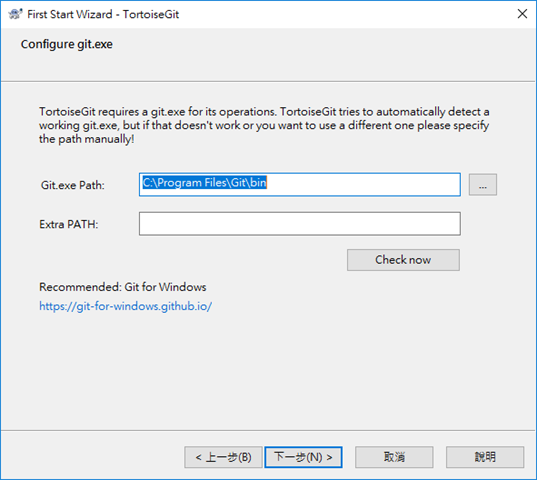Close the First Start Wizard window
Viewport: 537px width, 480px height.
tap(522, 14)
